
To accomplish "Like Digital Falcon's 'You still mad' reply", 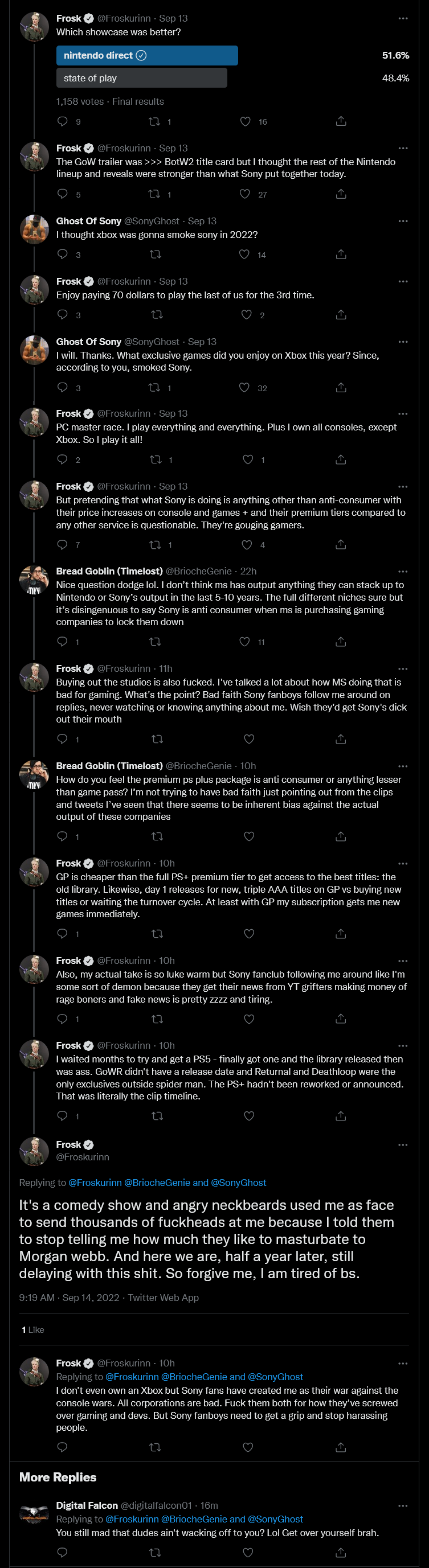I will [x=248, y=1551].
